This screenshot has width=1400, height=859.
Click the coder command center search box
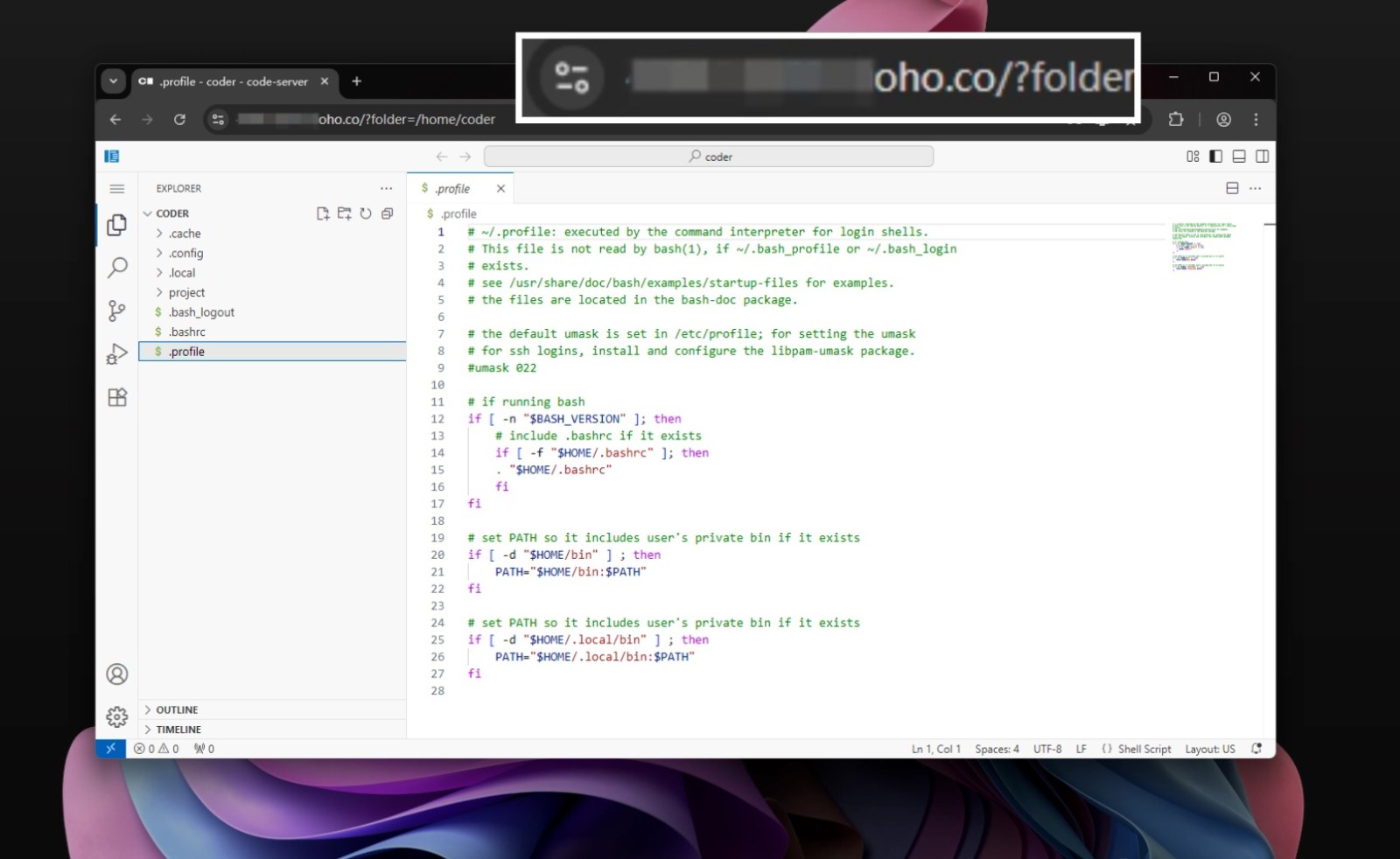pos(709,157)
